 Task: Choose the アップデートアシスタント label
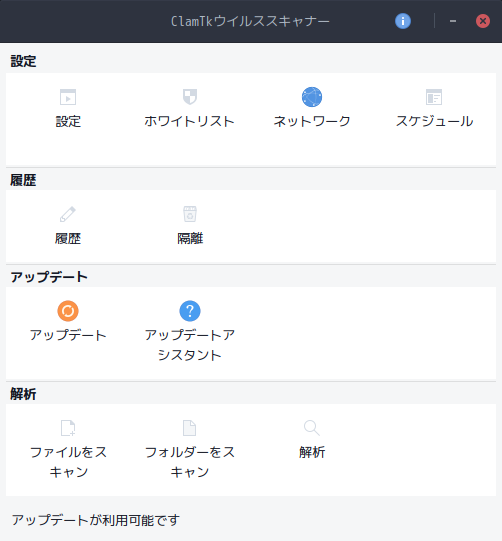190,345
